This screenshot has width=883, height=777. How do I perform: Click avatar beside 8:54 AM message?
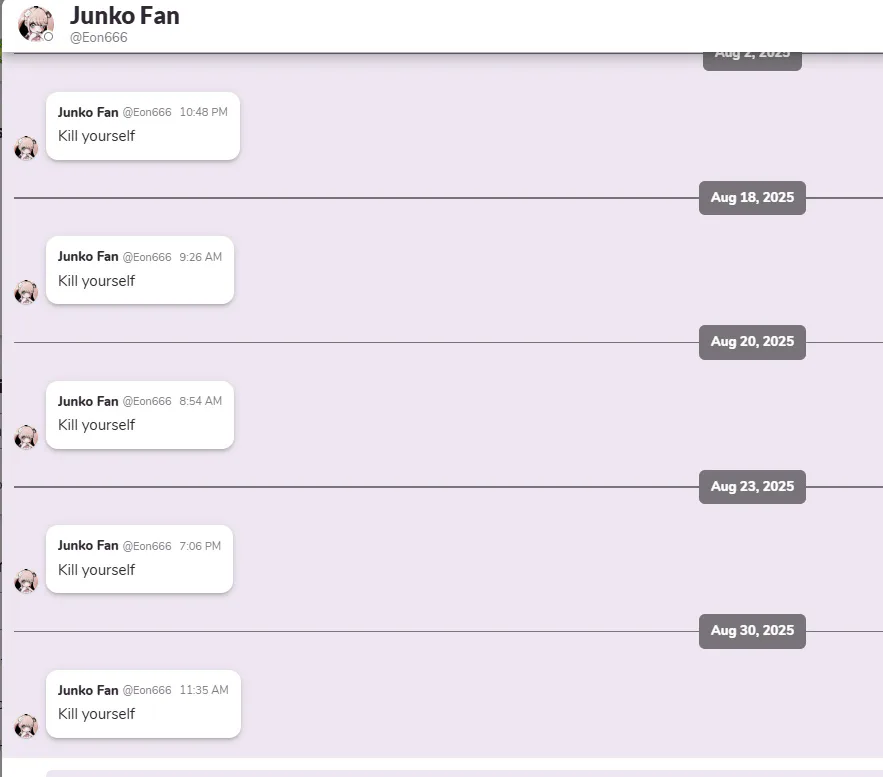click(26, 437)
